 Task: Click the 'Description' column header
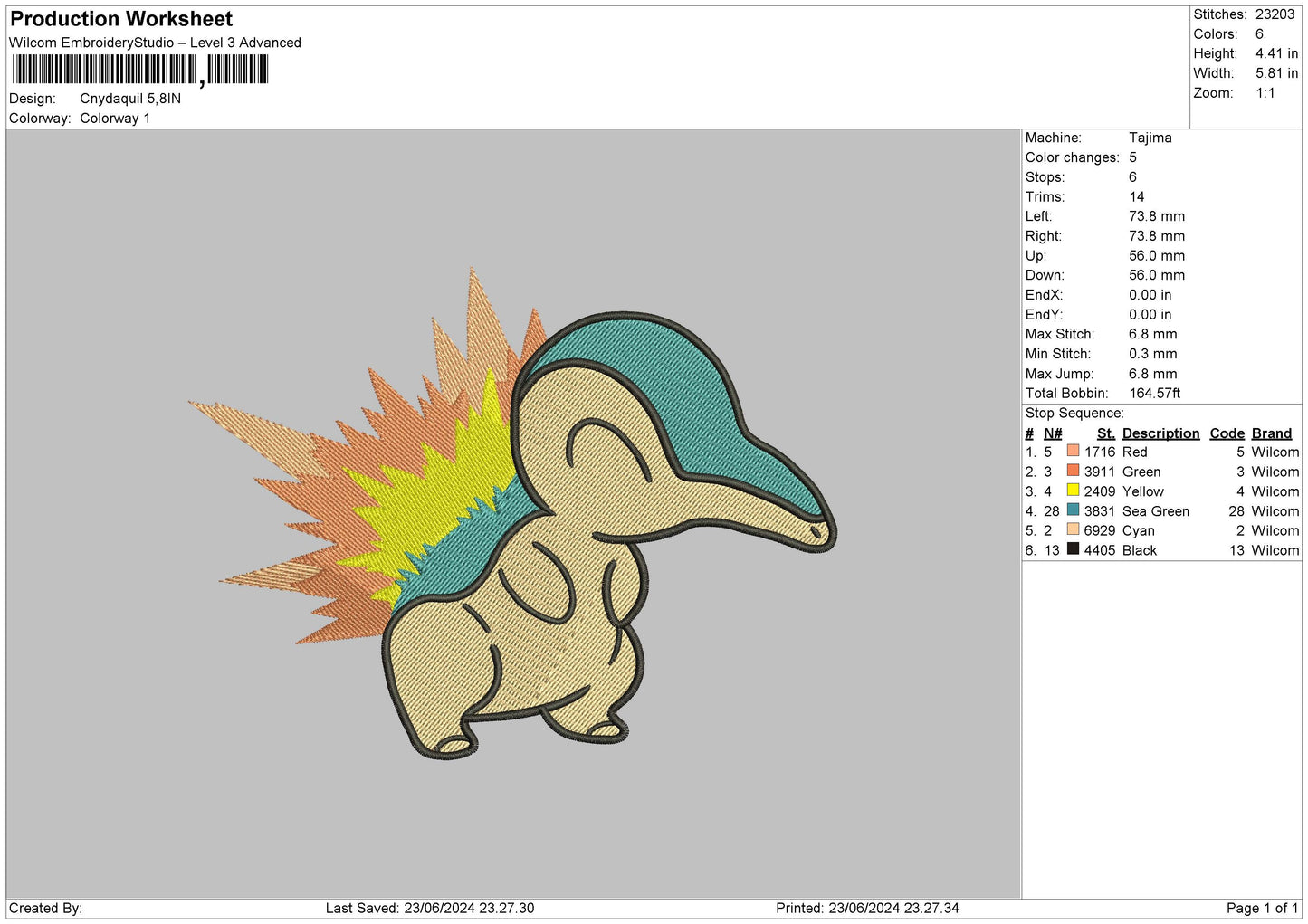(1160, 433)
